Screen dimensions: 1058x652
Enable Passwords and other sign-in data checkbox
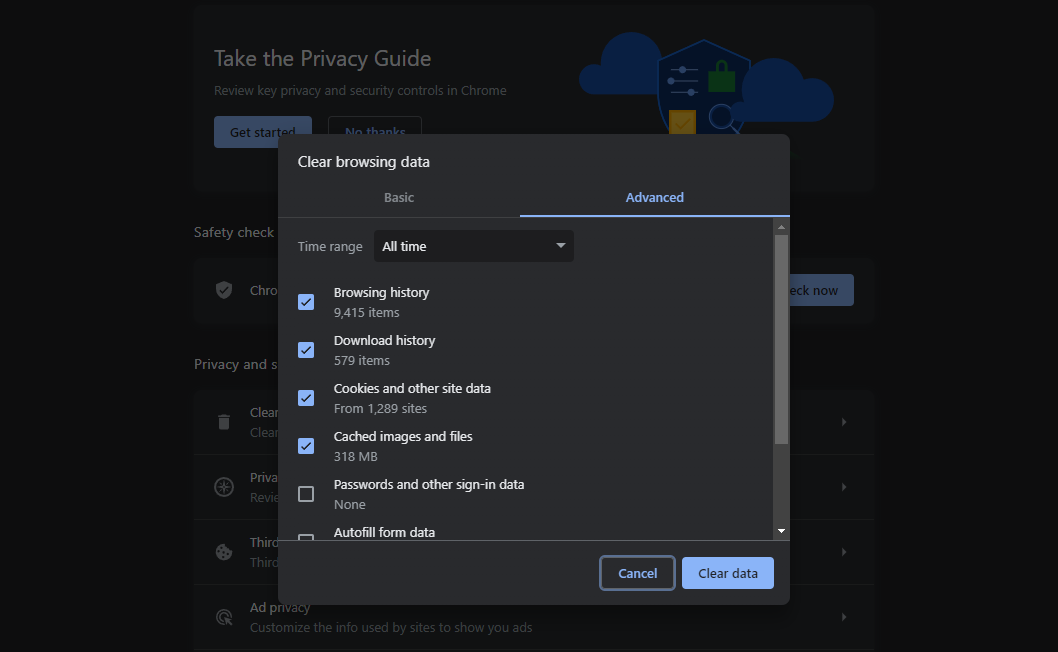[x=306, y=494]
